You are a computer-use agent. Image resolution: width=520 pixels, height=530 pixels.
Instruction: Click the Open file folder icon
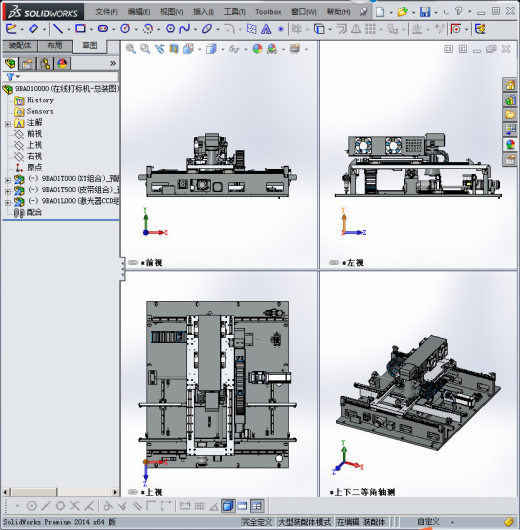(402, 12)
